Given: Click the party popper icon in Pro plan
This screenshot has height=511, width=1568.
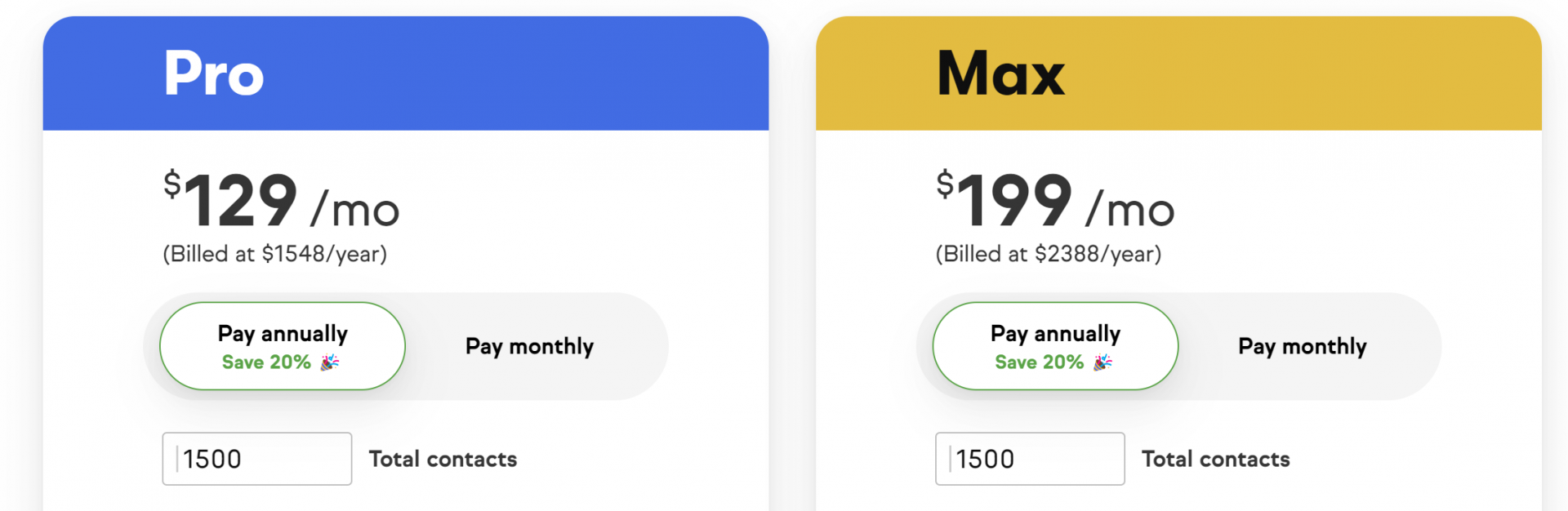Looking at the screenshot, I should [329, 362].
